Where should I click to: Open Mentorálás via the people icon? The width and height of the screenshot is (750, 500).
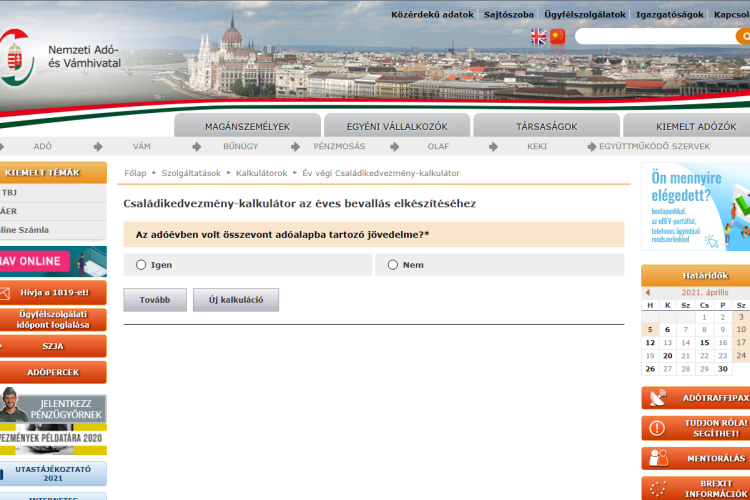(658, 458)
